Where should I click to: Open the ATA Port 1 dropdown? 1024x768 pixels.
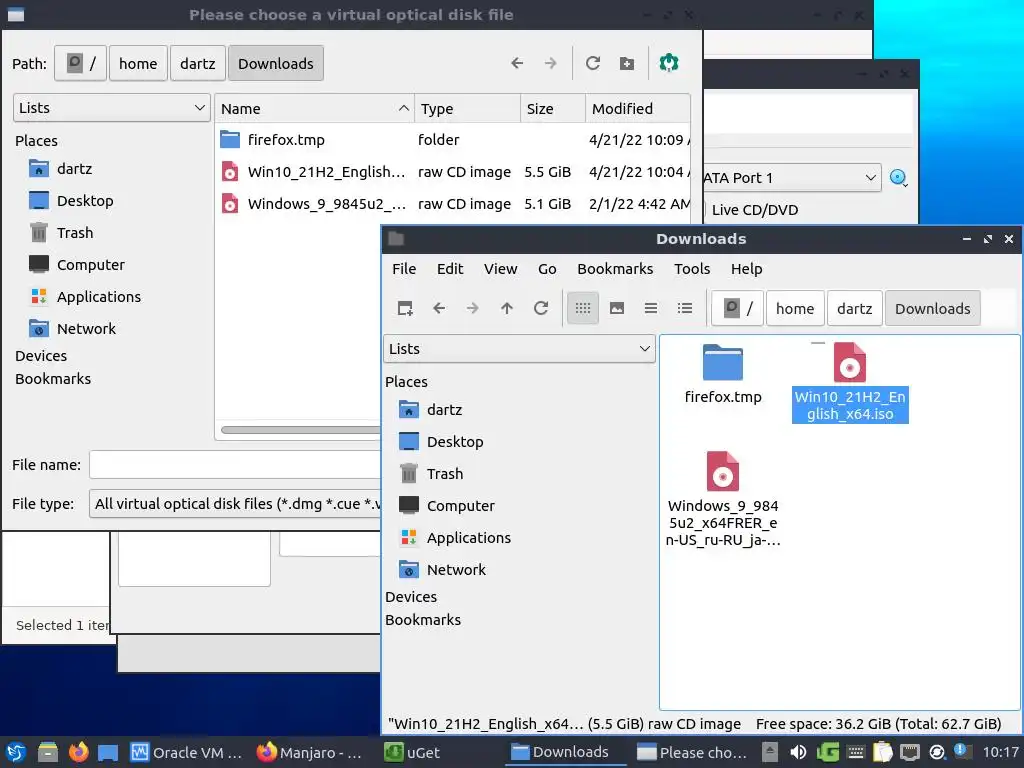coord(792,178)
